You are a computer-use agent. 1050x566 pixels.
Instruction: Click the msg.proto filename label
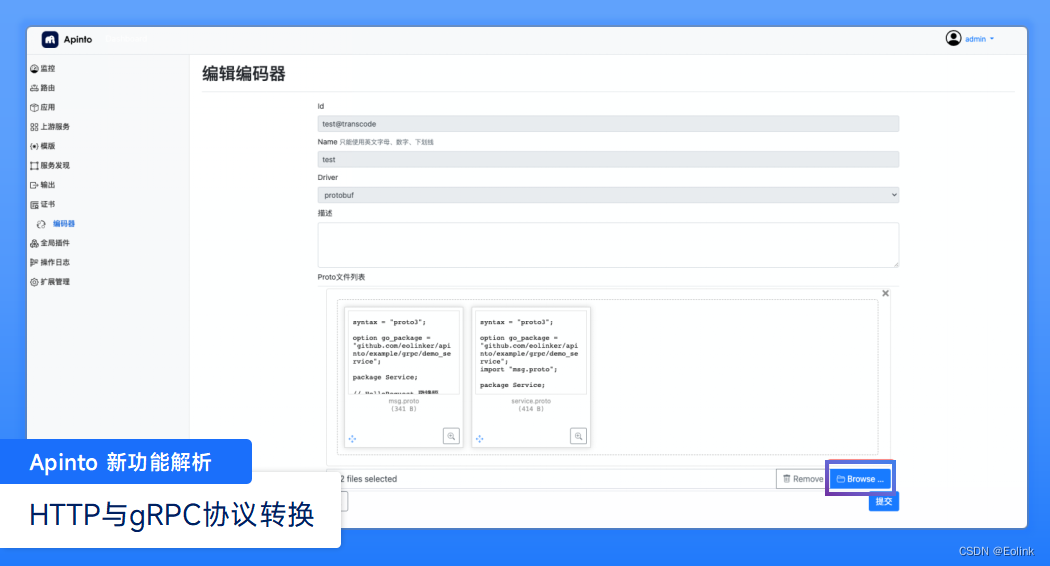click(x=404, y=401)
